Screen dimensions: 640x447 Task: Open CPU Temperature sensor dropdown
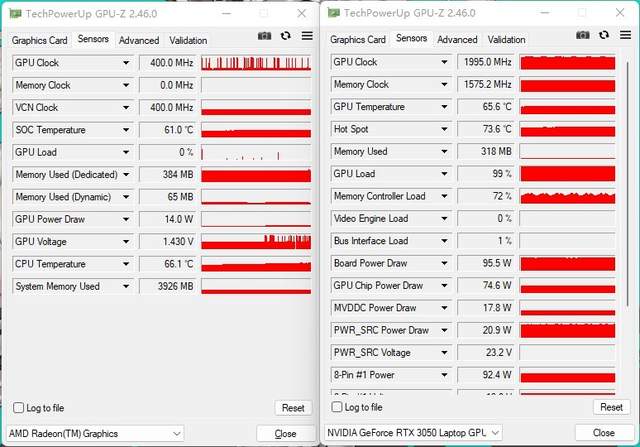pyautogui.click(x=126, y=264)
